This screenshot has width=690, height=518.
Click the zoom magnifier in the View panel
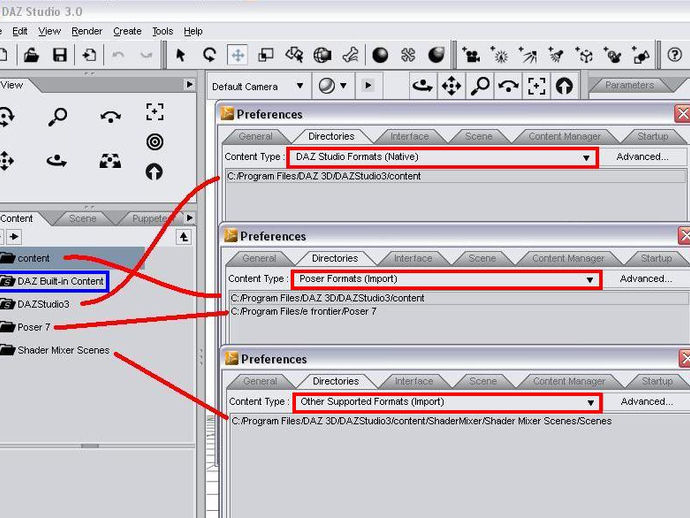pyautogui.click(x=57, y=117)
